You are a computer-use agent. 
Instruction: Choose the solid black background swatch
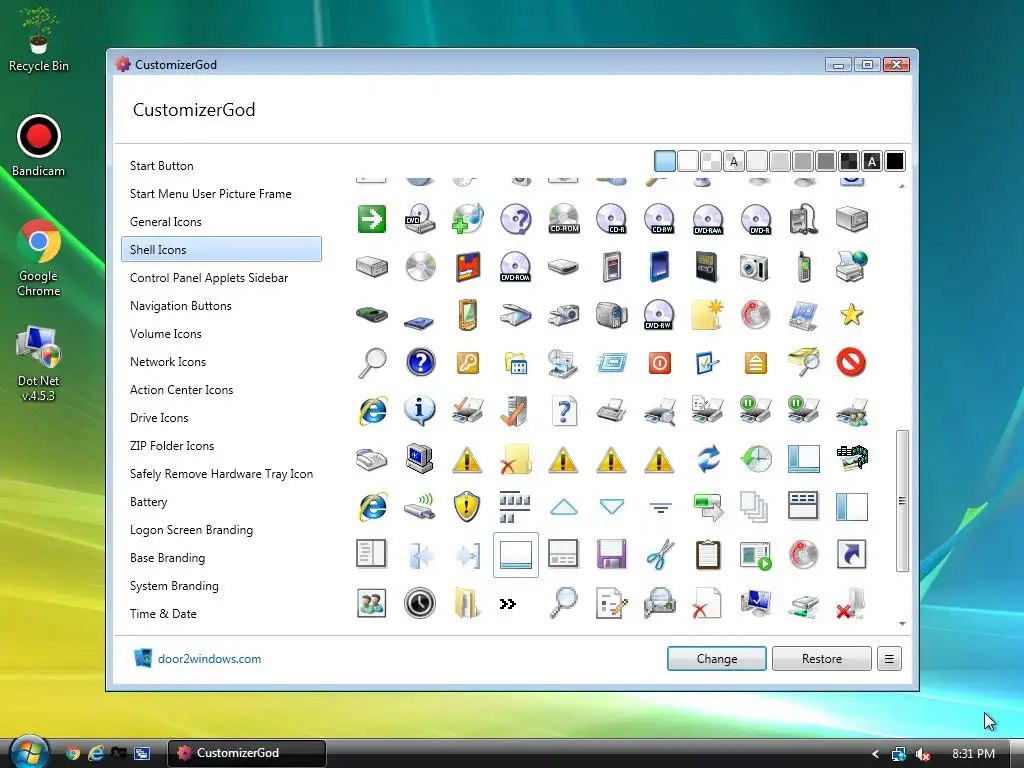(x=895, y=161)
